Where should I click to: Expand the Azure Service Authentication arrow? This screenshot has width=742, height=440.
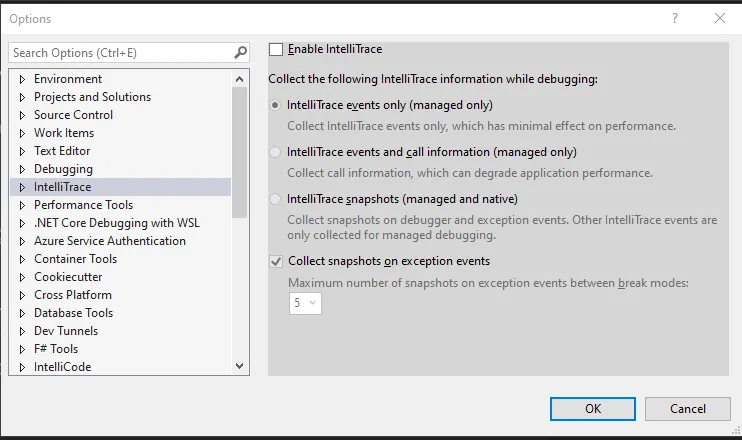pos(22,241)
